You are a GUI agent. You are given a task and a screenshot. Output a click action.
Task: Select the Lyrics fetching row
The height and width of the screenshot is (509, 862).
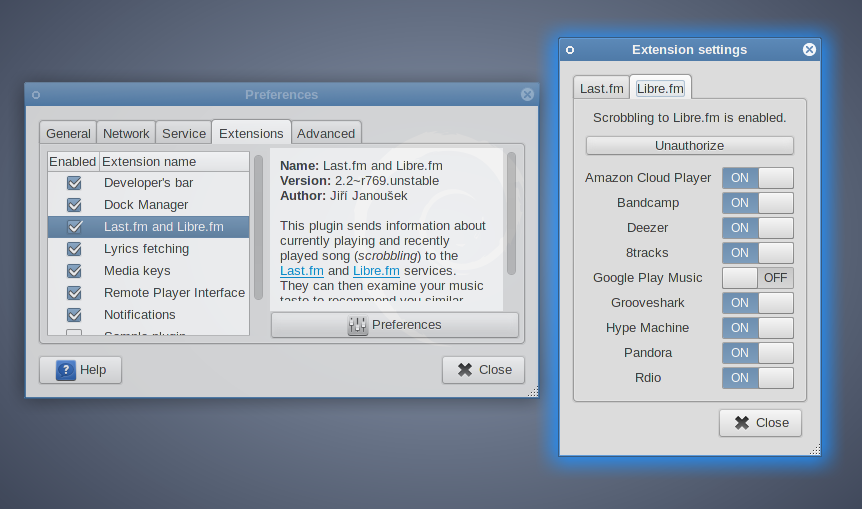tap(148, 249)
